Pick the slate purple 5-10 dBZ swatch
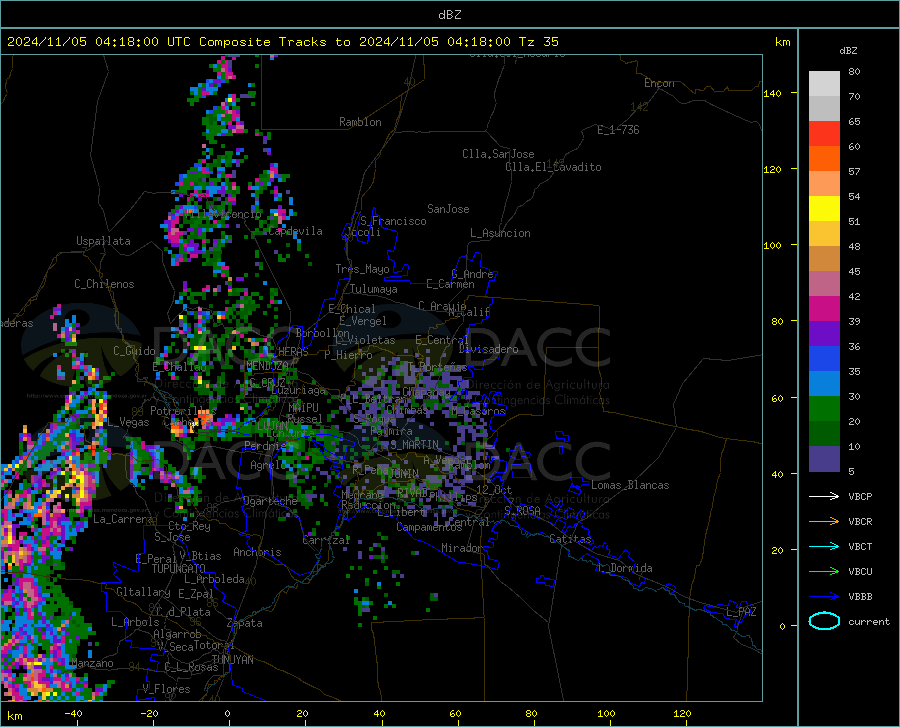 (824, 459)
